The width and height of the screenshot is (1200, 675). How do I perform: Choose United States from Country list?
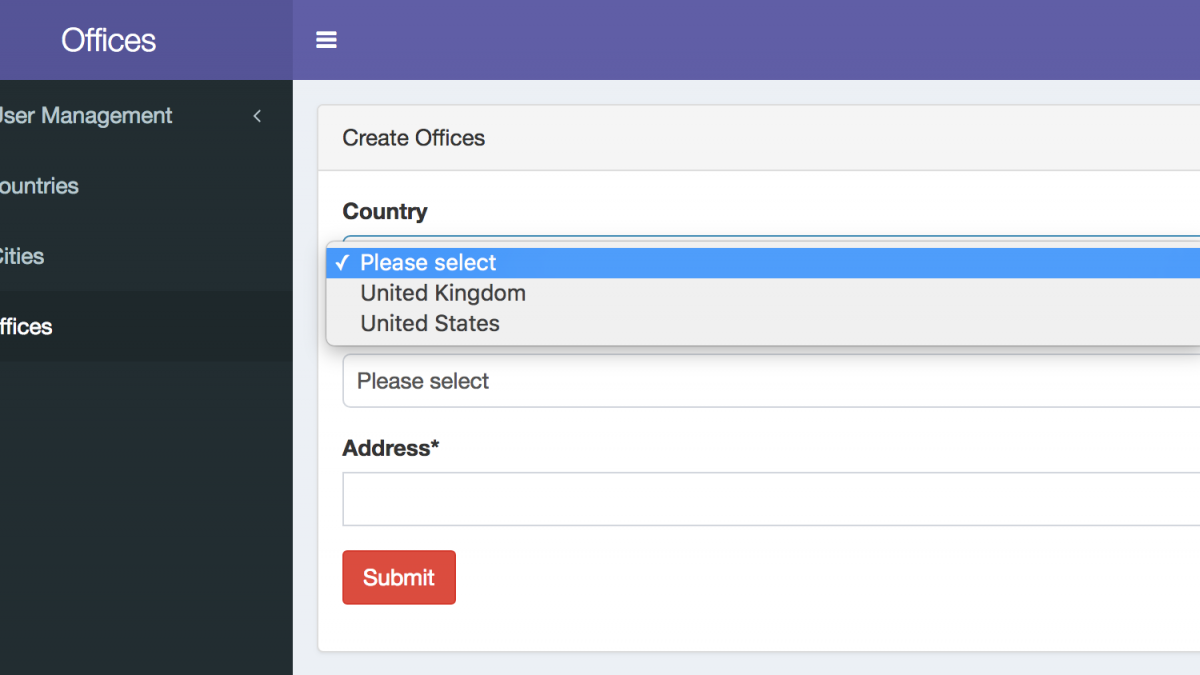pos(763,323)
